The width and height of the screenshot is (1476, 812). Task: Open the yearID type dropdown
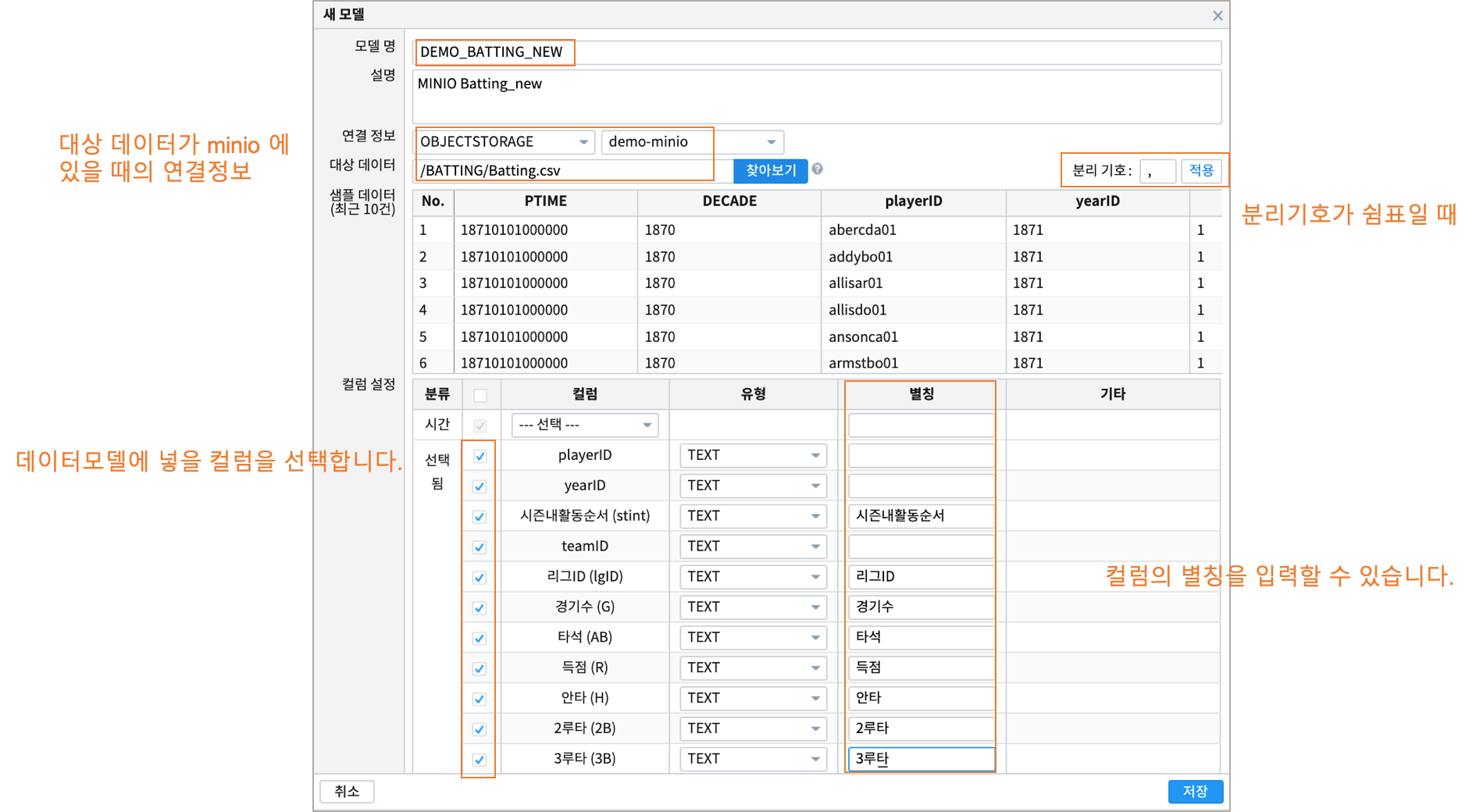[x=753, y=486]
